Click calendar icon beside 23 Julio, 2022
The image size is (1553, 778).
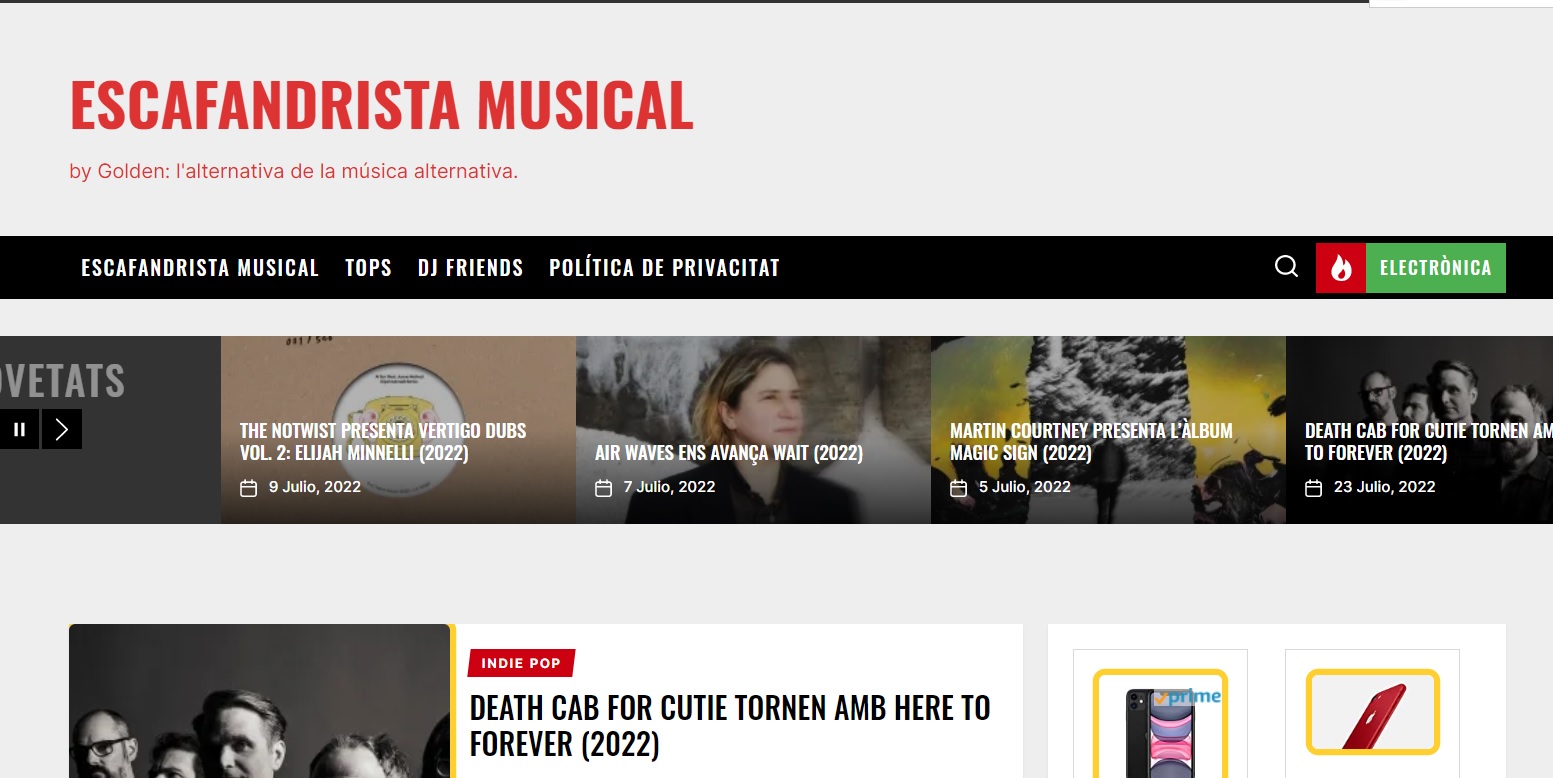[x=1314, y=488]
